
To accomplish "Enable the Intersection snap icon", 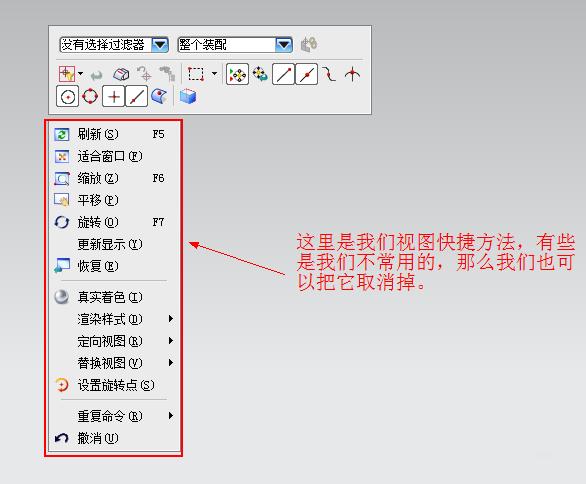I will tap(352, 74).
